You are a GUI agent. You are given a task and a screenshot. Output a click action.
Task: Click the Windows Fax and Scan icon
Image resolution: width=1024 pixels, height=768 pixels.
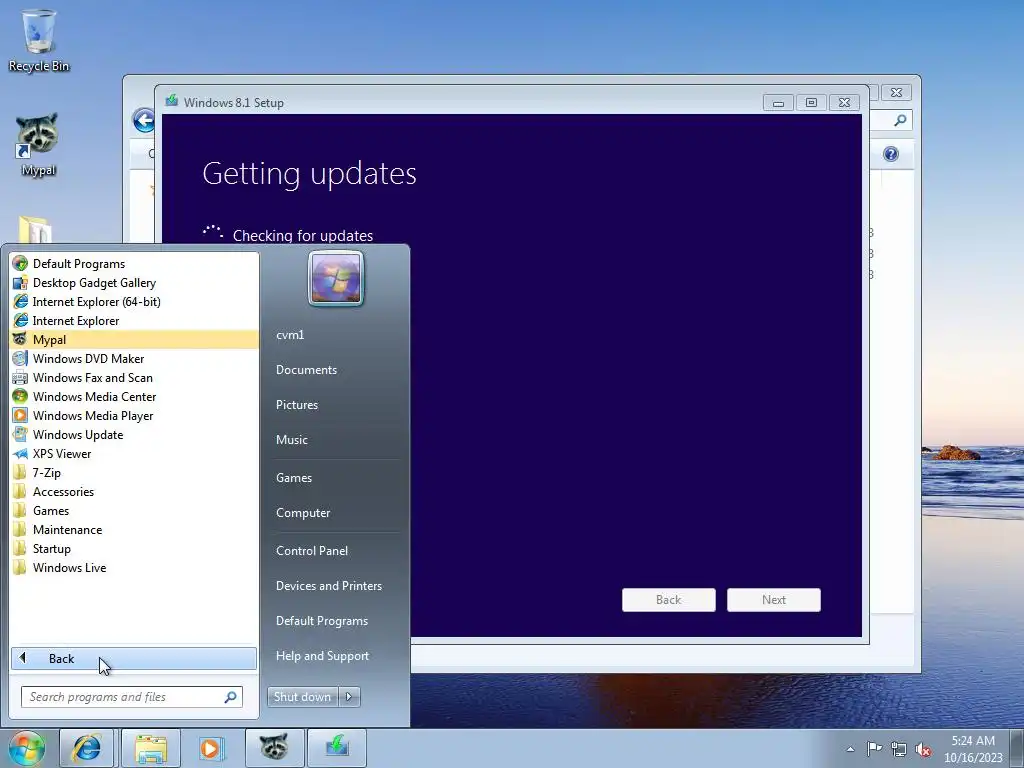[x=20, y=377]
